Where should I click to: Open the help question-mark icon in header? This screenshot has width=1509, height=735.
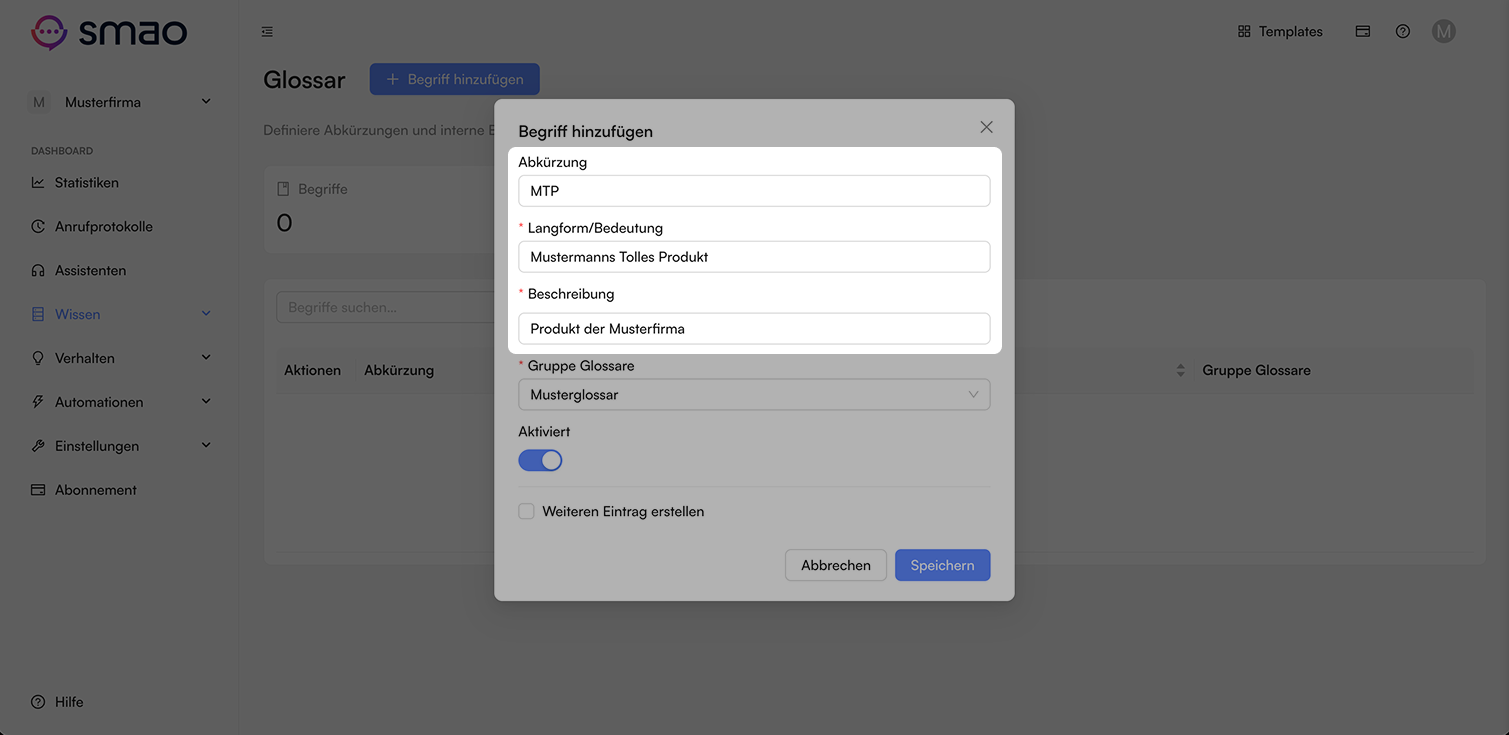point(1403,32)
